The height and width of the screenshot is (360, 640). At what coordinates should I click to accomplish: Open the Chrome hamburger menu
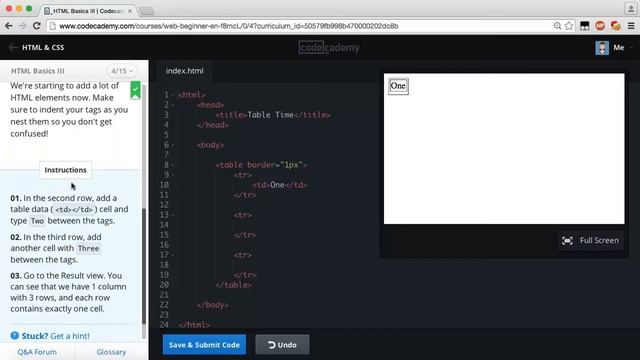tap(631, 26)
